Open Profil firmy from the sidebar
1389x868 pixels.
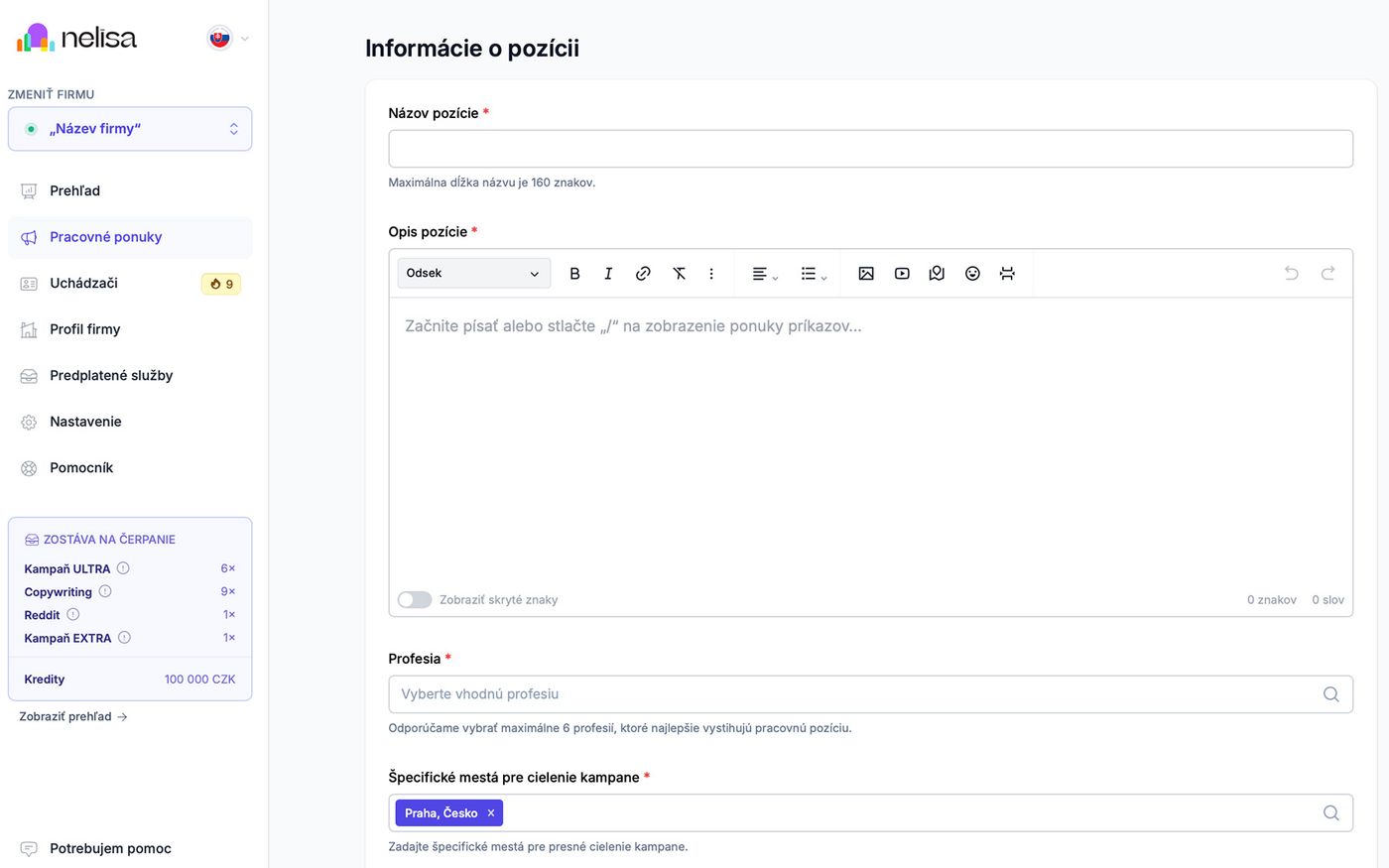85,329
